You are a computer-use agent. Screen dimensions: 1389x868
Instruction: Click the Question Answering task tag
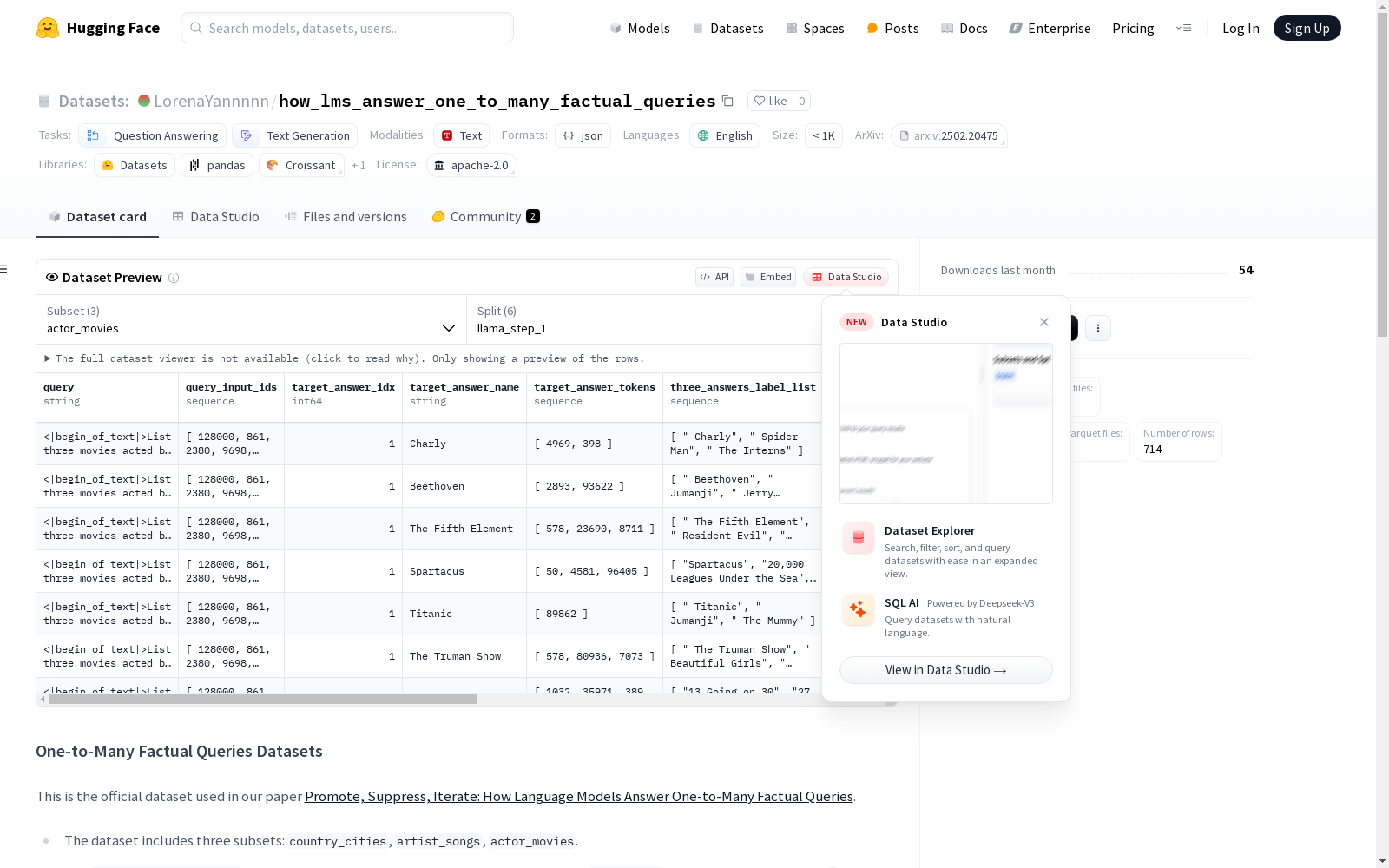(153, 135)
